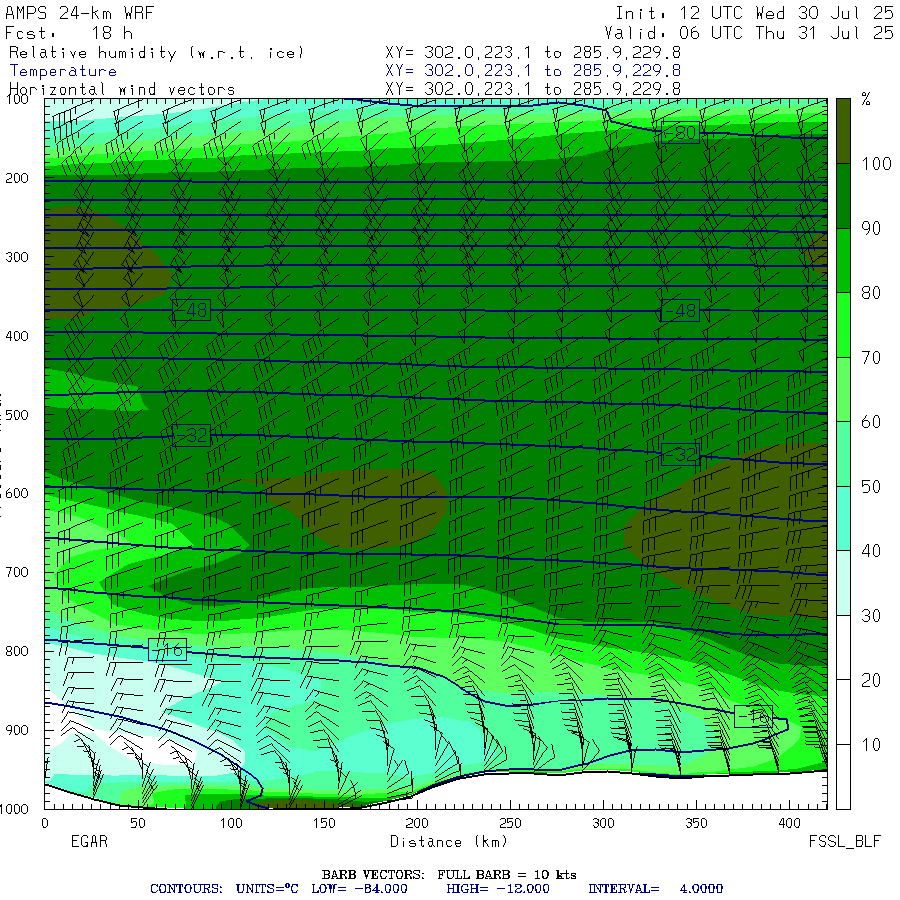
Task: Click the "FSSL_BLF" endpoint label
Action: tap(844, 841)
